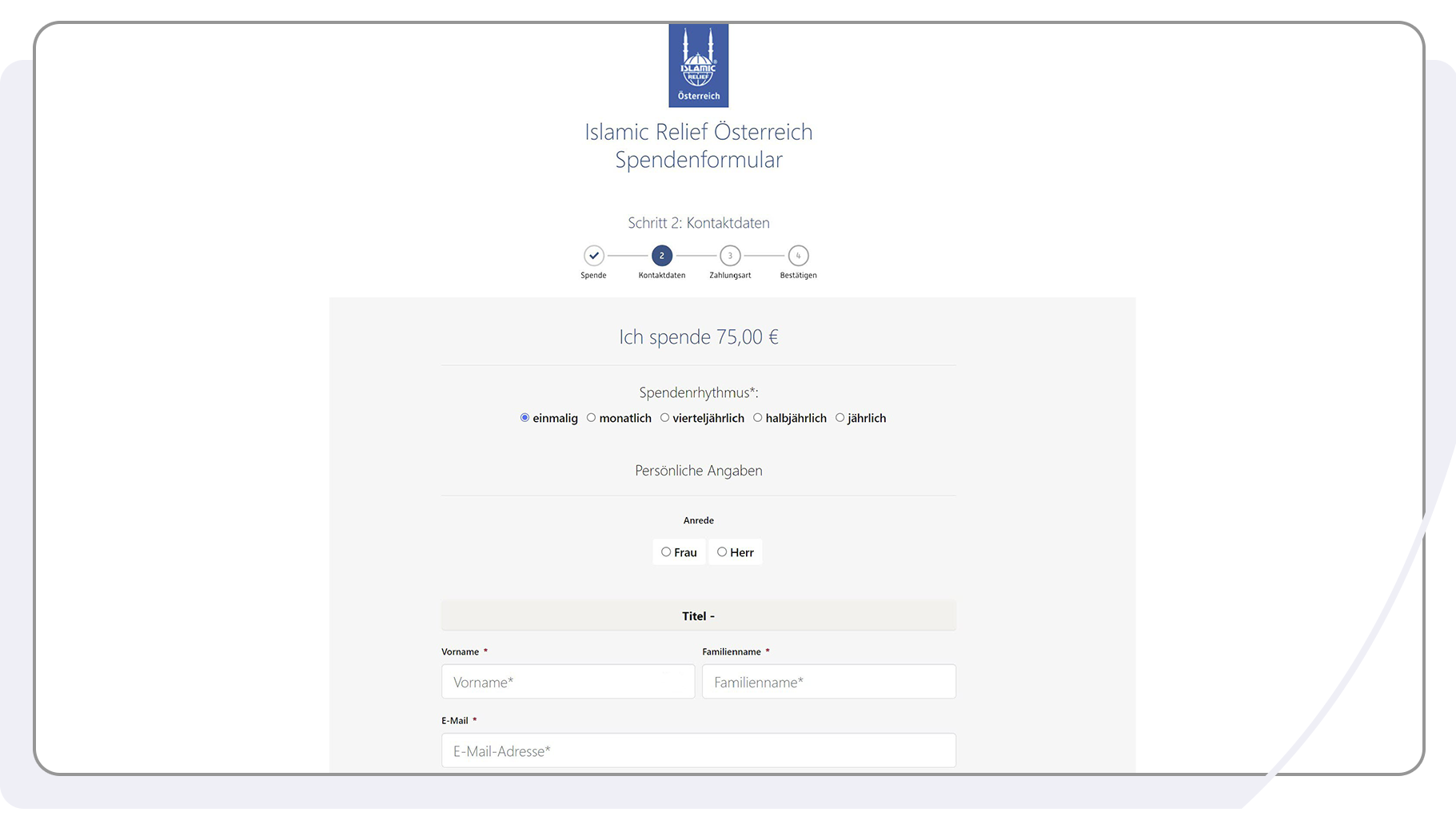Image resolution: width=1456 pixels, height=820 pixels.
Task: Open the Zahlungsart step label
Action: pos(729,274)
